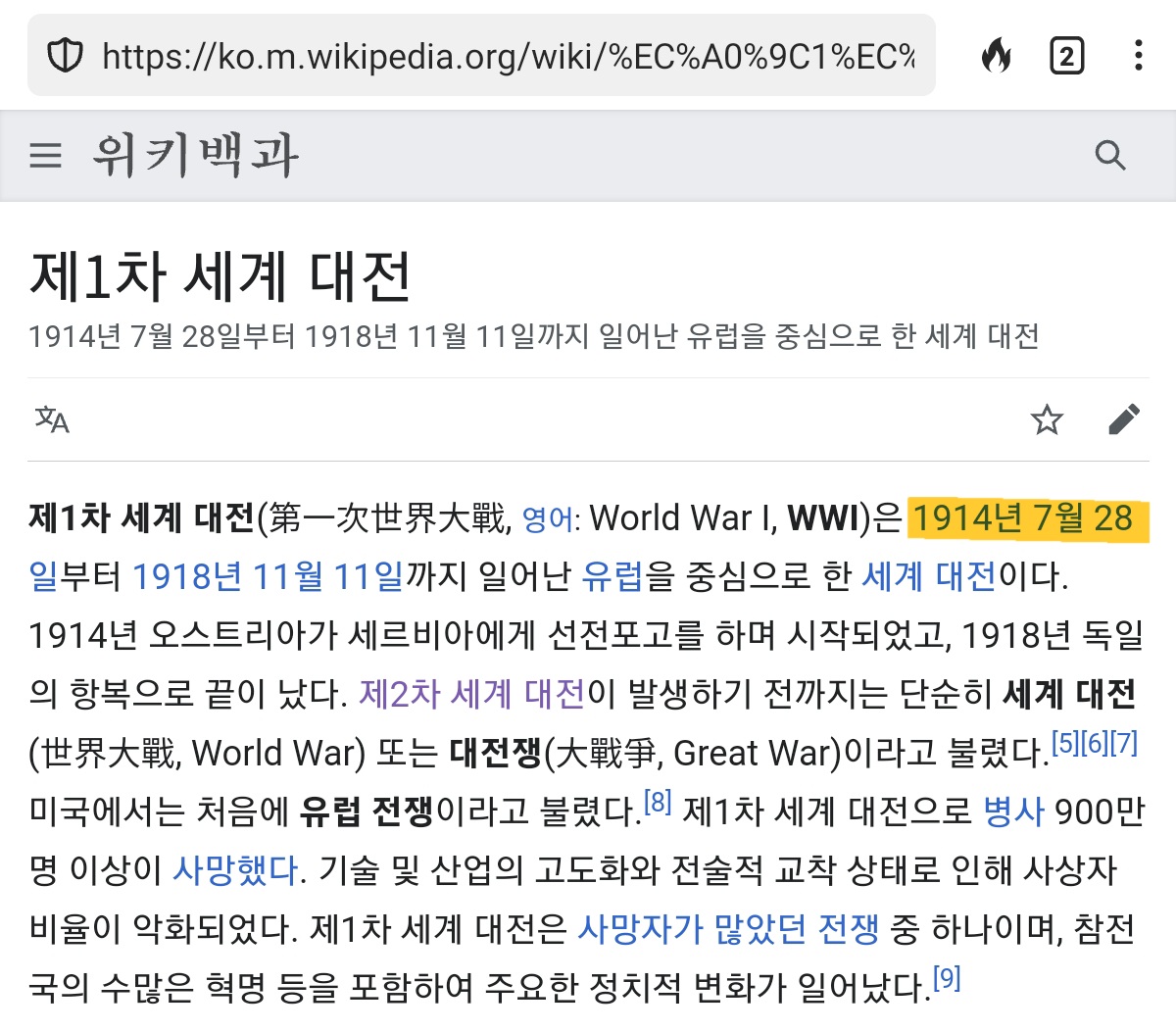Add article to watchlist with star icon
The width and height of the screenshot is (1176, 1032).
[x=1047, y=419]
